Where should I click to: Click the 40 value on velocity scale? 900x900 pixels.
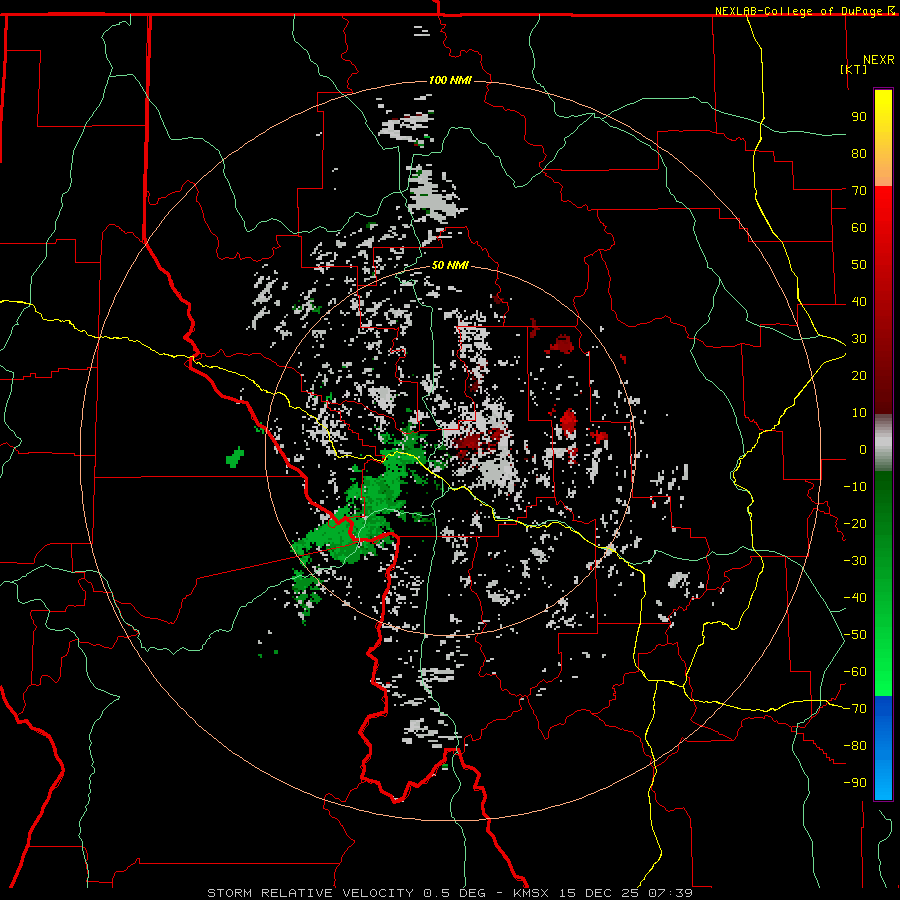pos(859,301)
